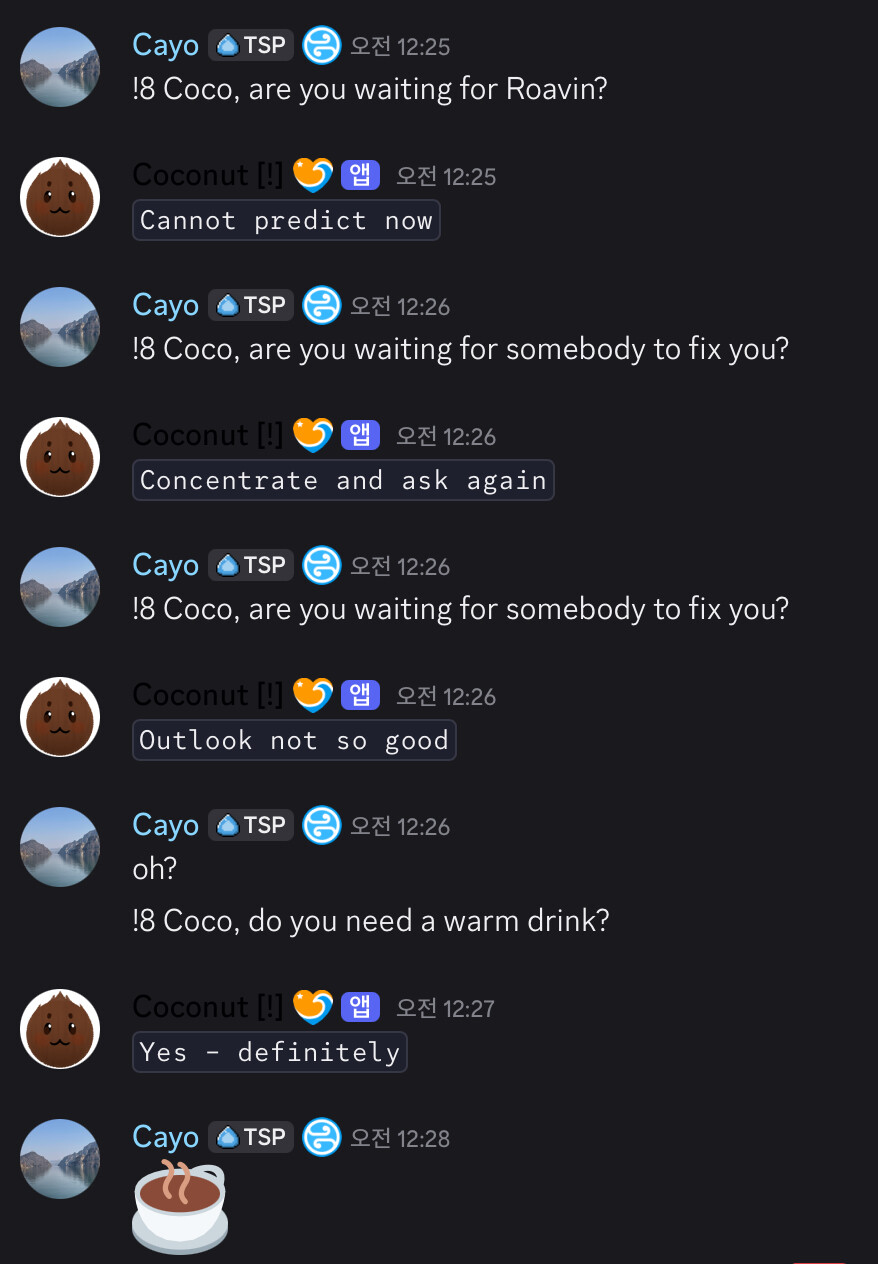Image resolution: width=878 pixels, height=1264 pixels.
Task: Click the Cayo username at 12:28
Action: pos(165,1138)
